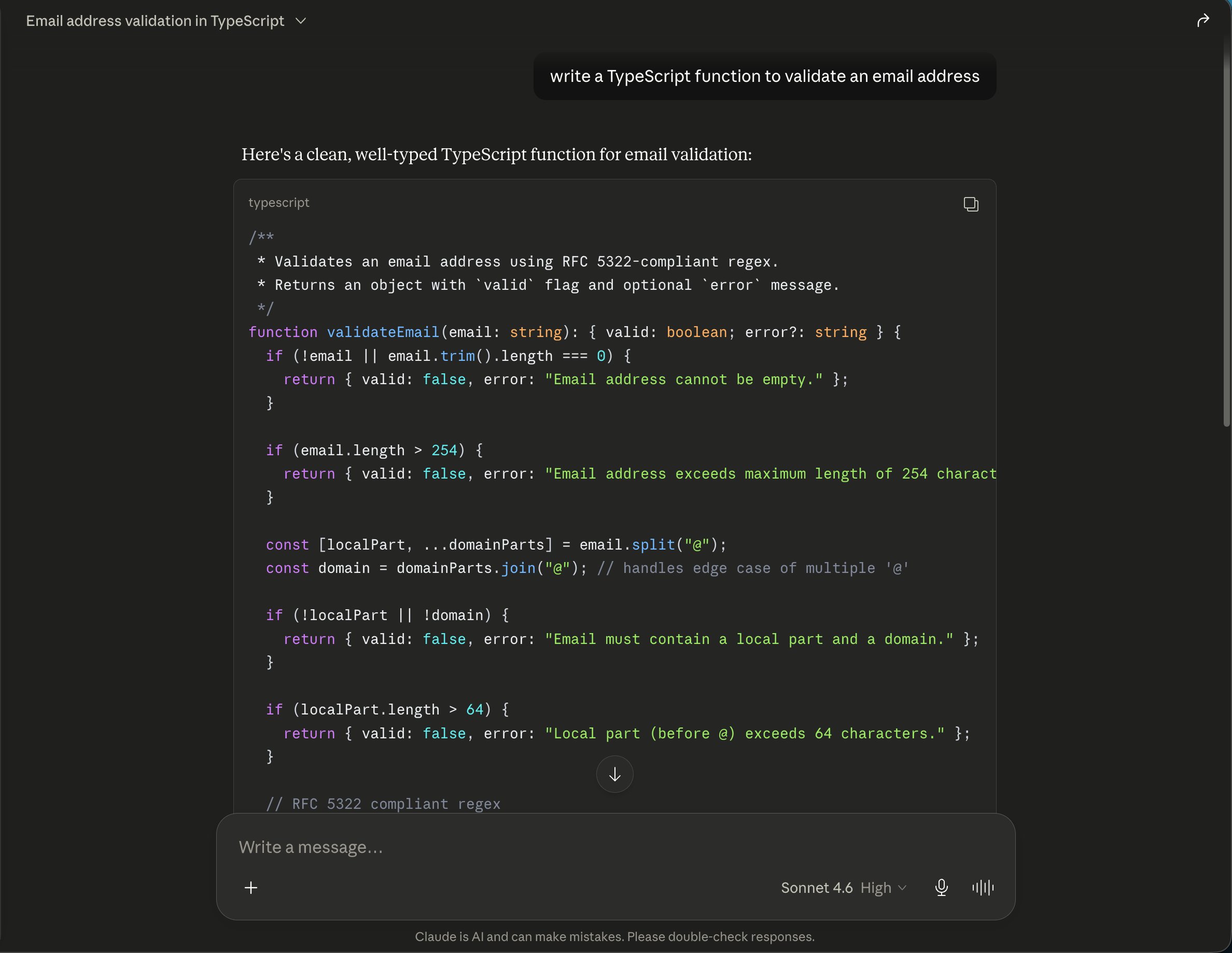Click the 'typescript' language label
This screenshot has width=1232, height=953.
278,203
